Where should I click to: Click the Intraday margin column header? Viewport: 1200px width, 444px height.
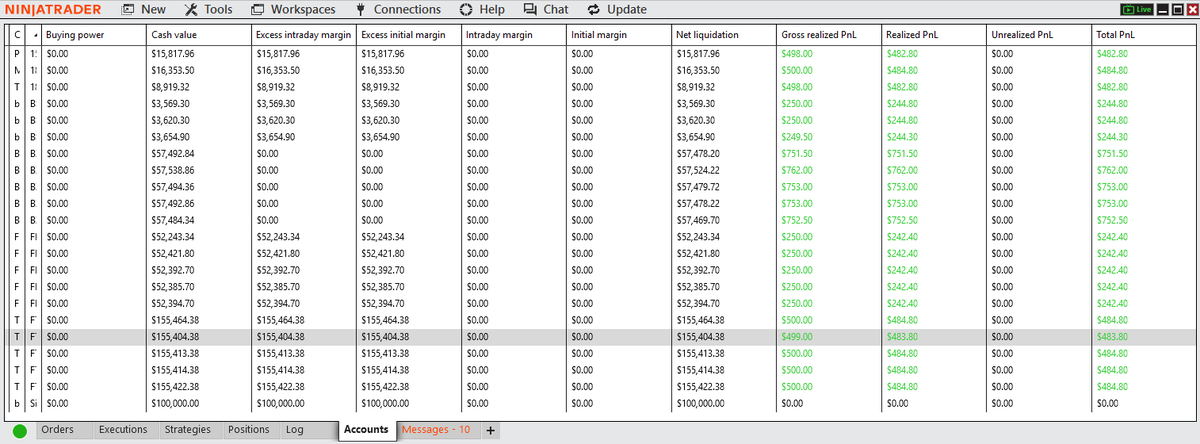point(514,34)
